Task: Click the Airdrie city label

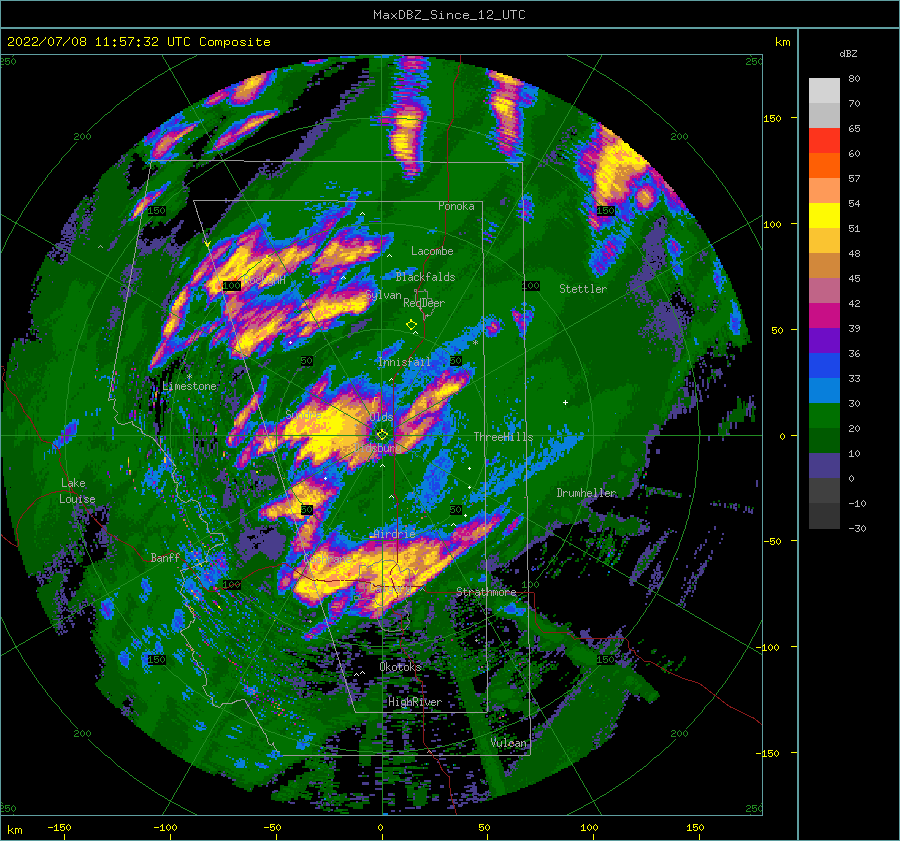Action: click(394, 534)
